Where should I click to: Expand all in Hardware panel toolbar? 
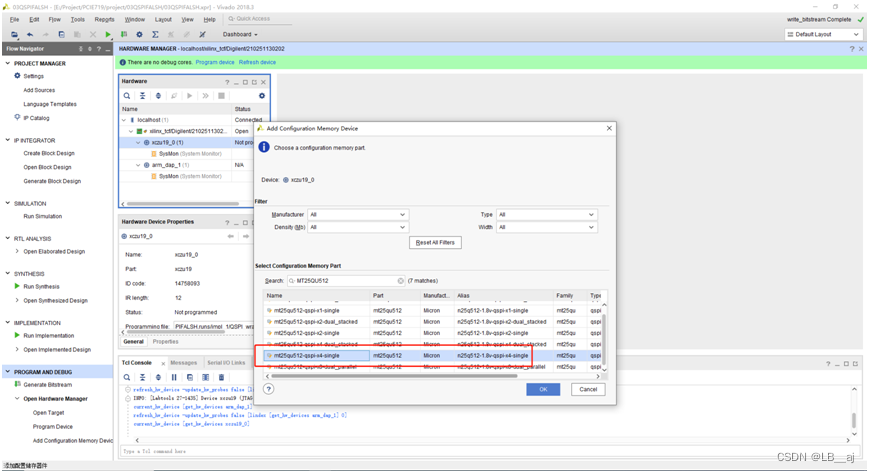point(158,96)
